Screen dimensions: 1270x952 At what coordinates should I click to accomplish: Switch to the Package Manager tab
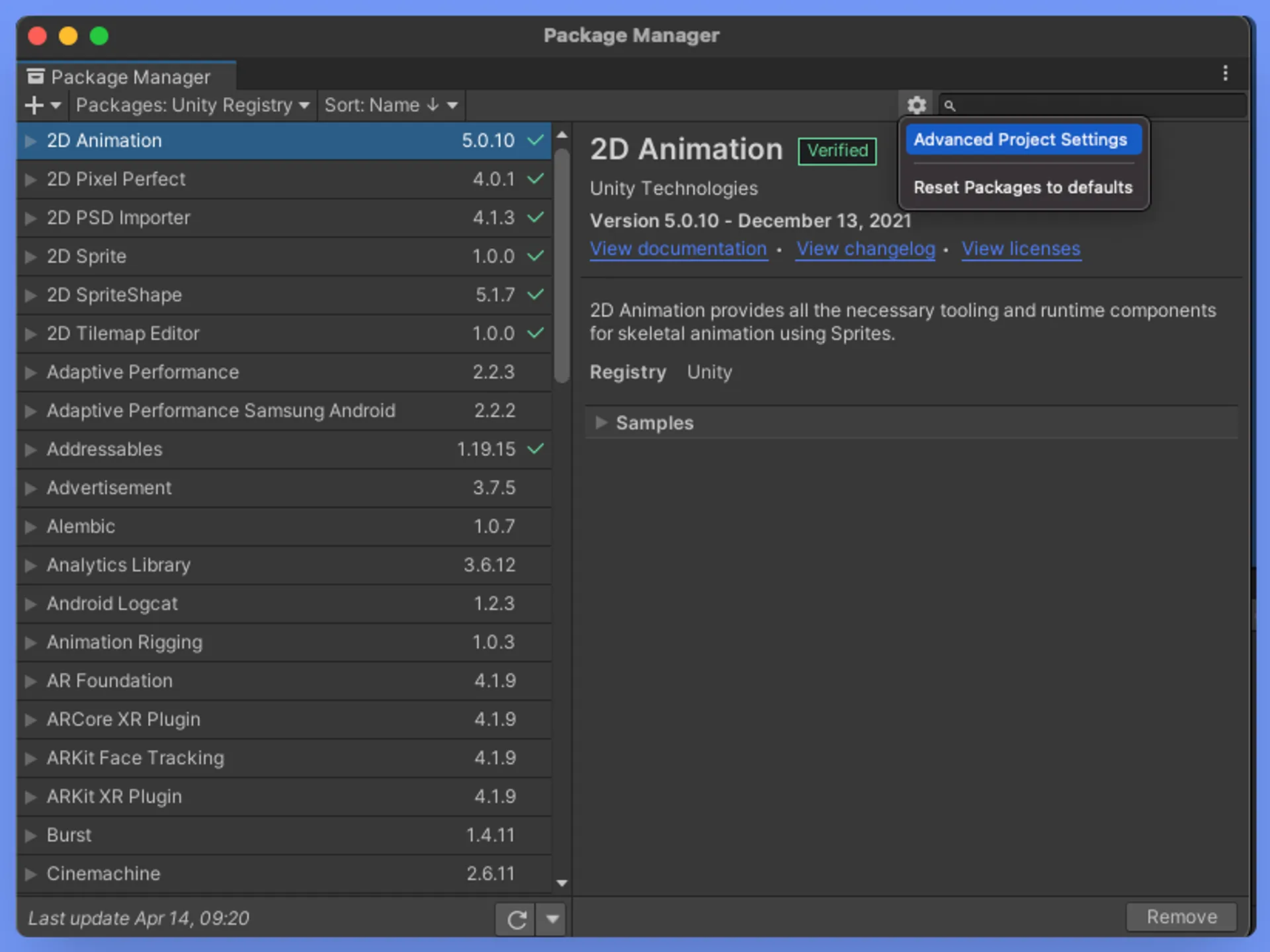tap(126, 77)
